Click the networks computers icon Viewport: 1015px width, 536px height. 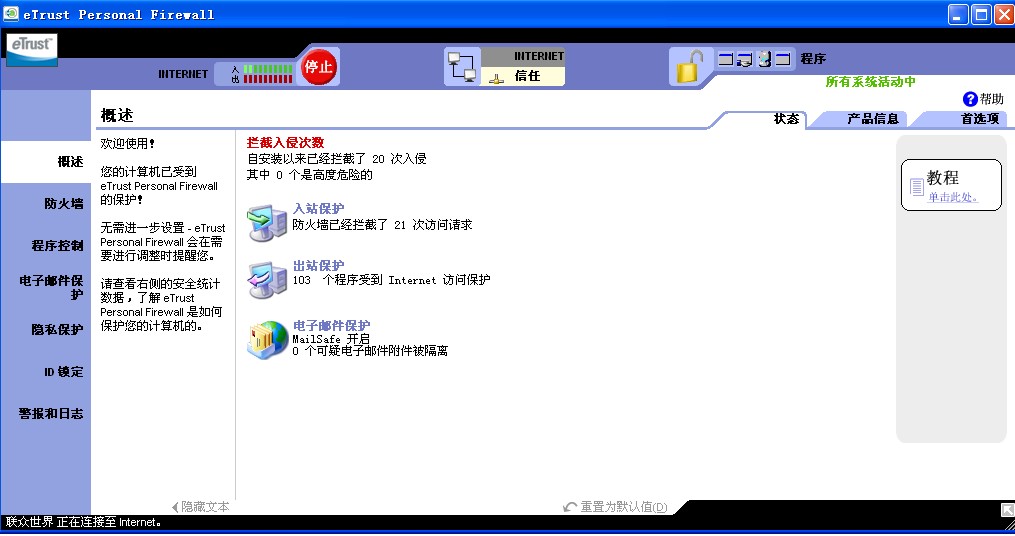click(x=462, y=67)
